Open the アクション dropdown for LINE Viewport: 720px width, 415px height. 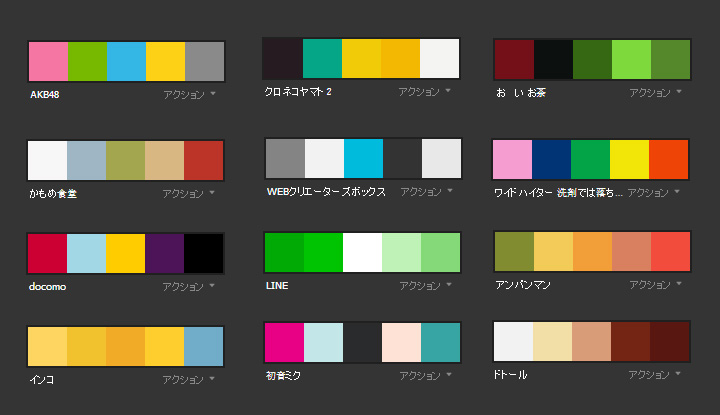[425, 286]
